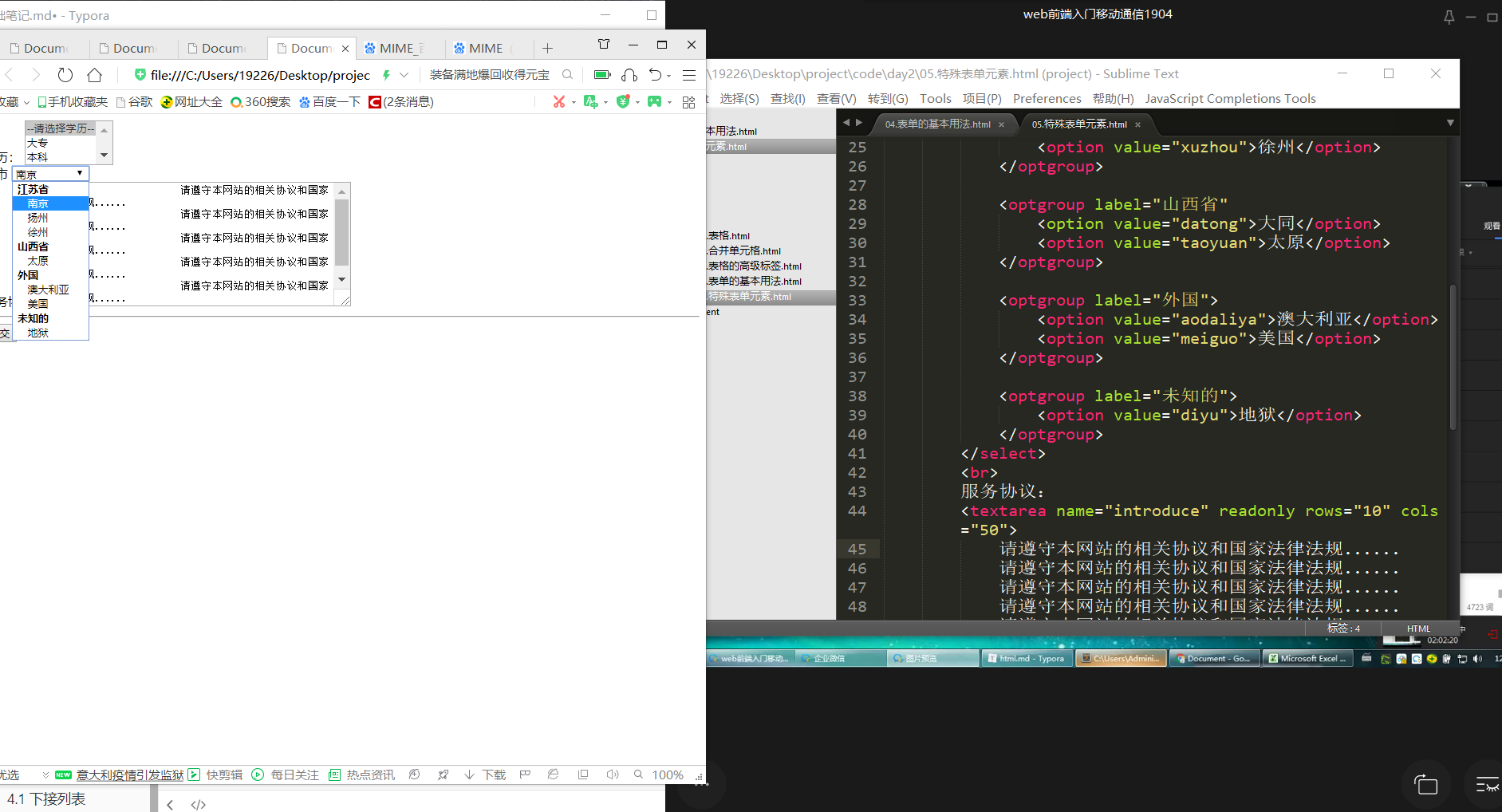Go to the browser home page
Image resolution: width=1502 pixels, height=812 pixels.
tap(94, 75)
